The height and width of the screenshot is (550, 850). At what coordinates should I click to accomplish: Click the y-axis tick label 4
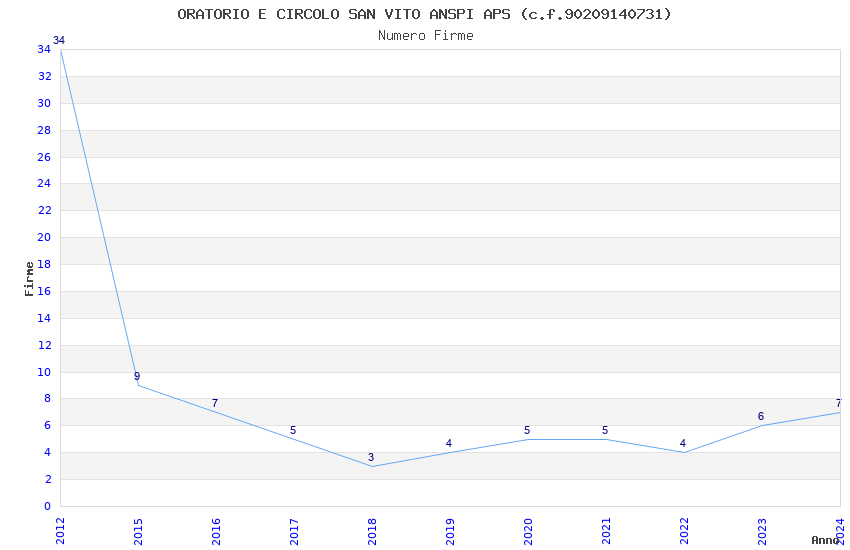click(48, 452)
